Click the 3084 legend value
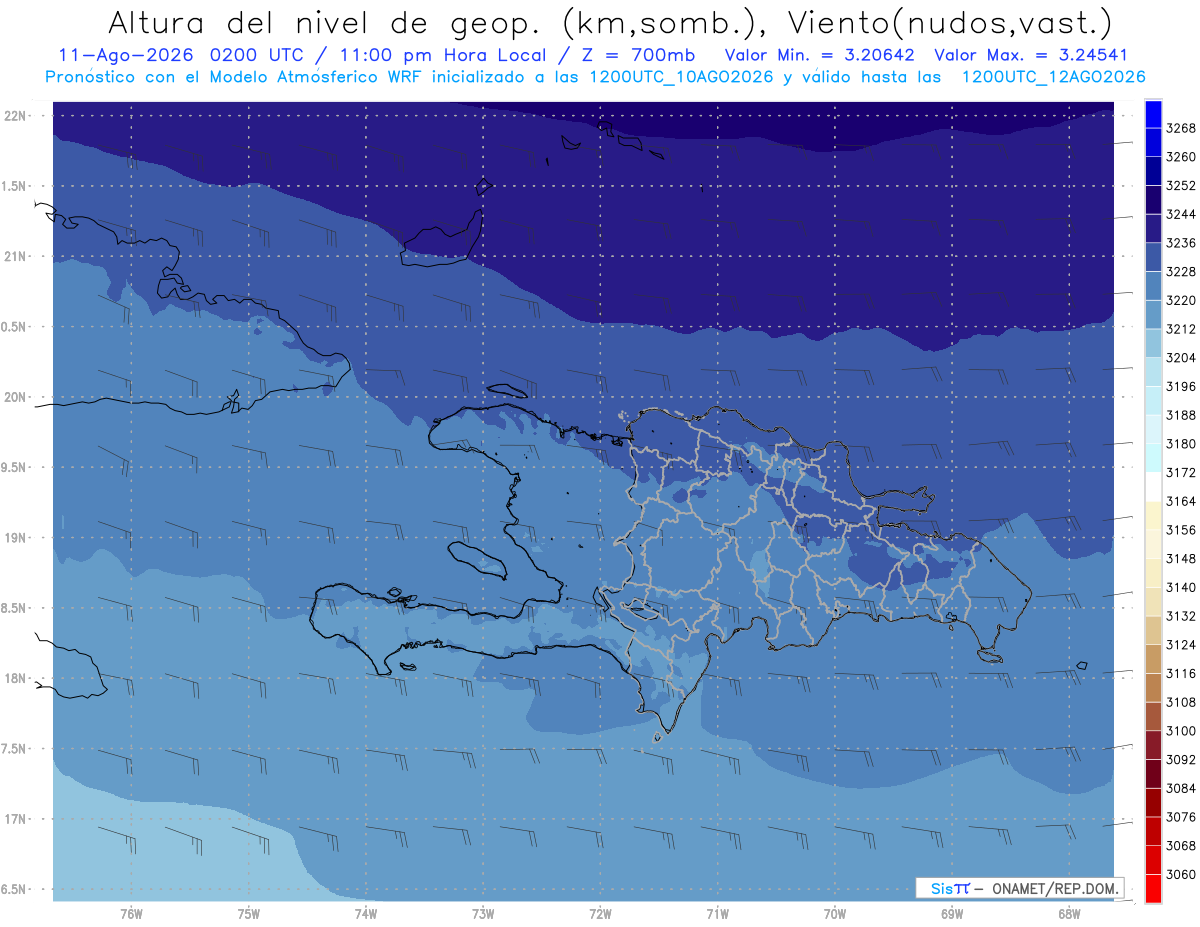The image size is (1200, 927). [1181, 788]
